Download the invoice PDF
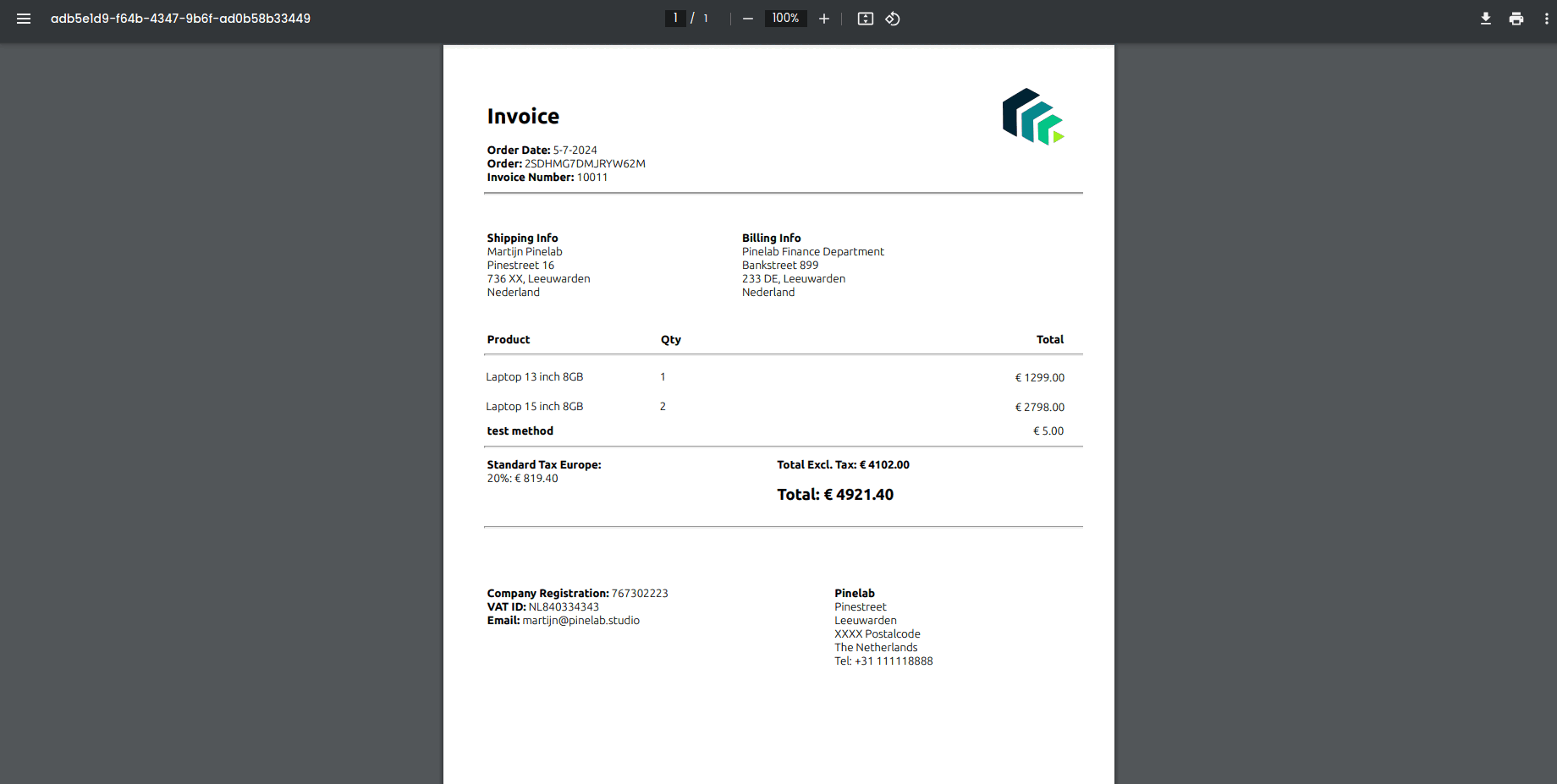1557x784 pixels. (1486, 18)
